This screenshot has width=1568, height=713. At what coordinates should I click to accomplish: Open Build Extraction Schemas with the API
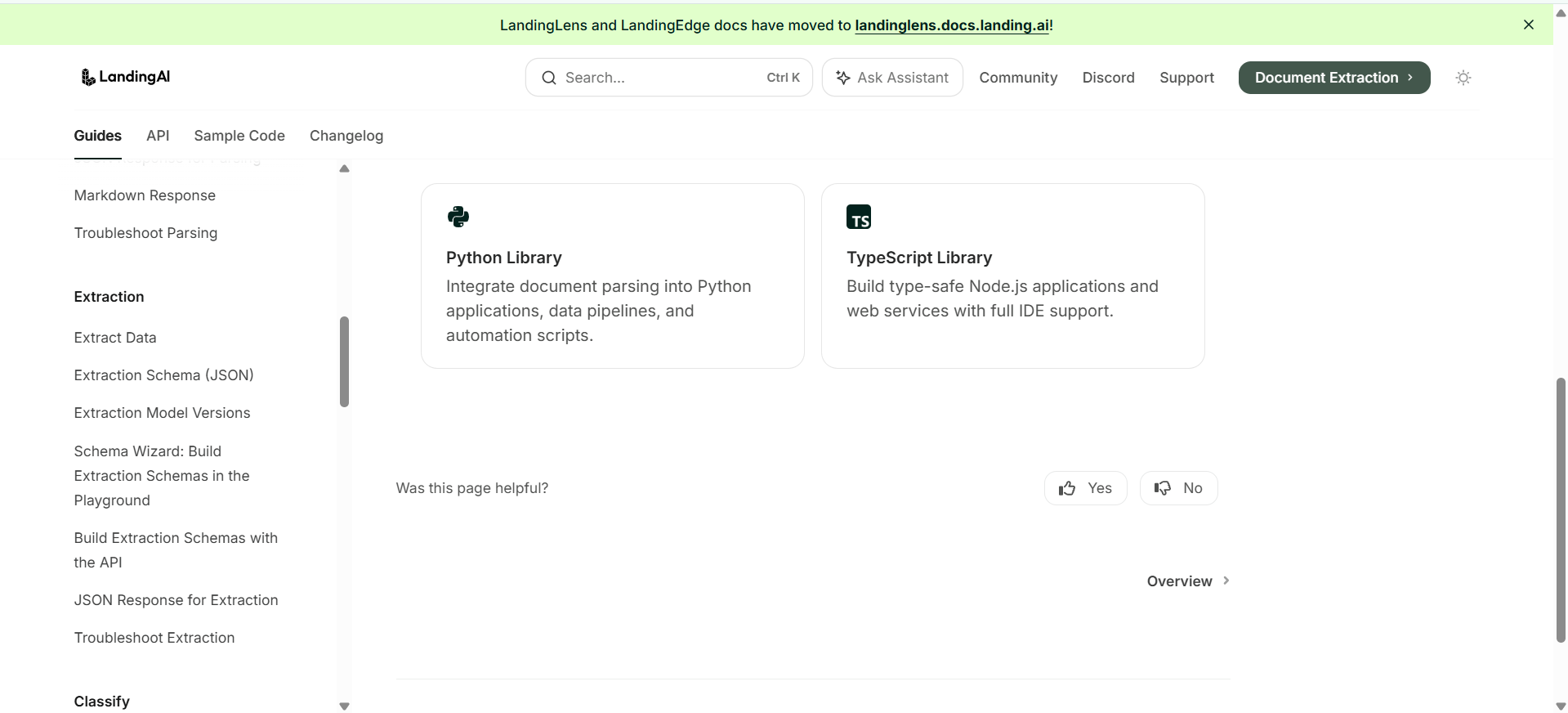click(176, 550)
